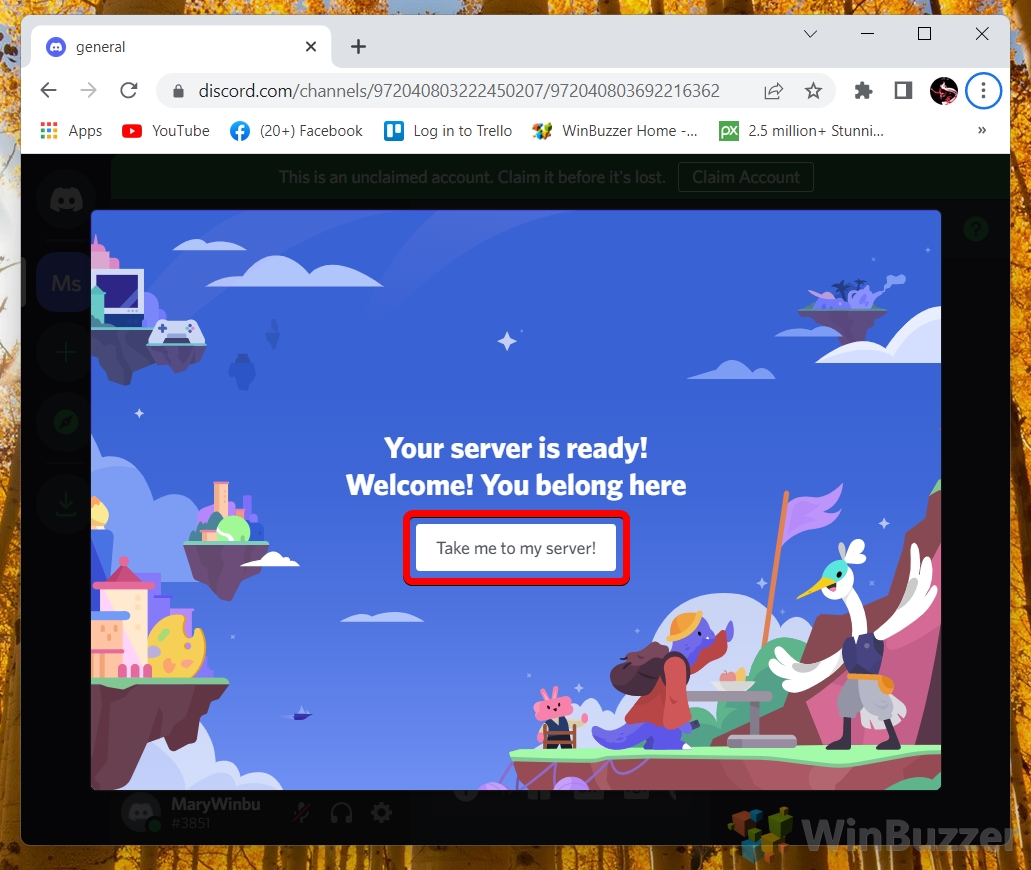
Task: Click Claim Account button in the banner
Action: [x=746, y=178]
